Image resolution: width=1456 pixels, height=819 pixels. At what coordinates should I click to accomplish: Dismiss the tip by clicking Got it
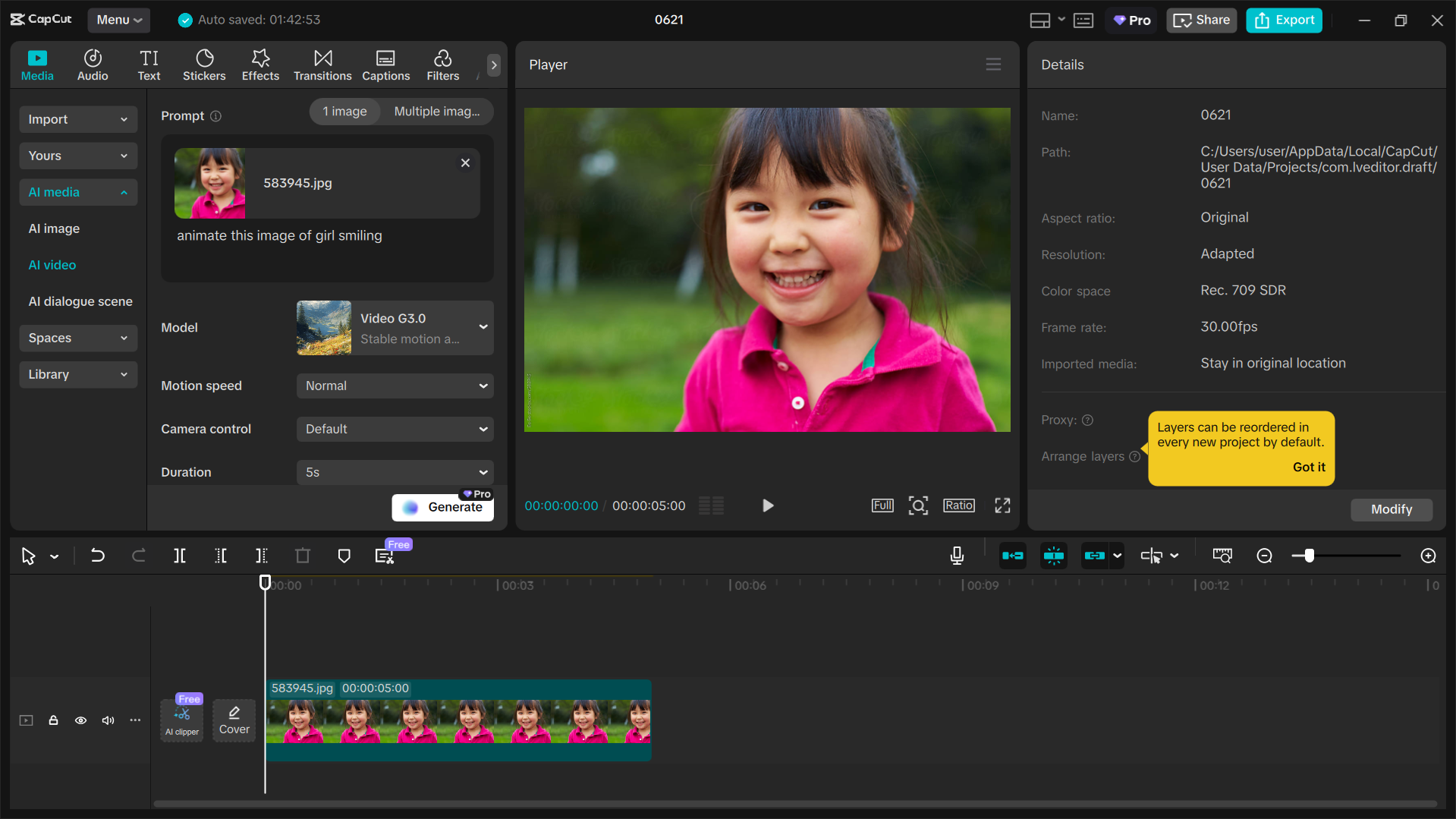[1309, 467]
